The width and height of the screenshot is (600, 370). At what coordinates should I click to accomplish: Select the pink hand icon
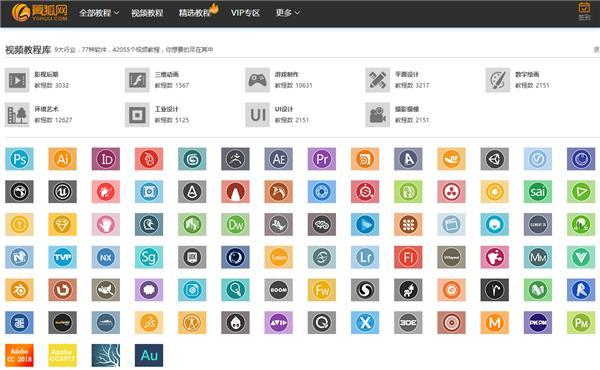pos(106,225)
